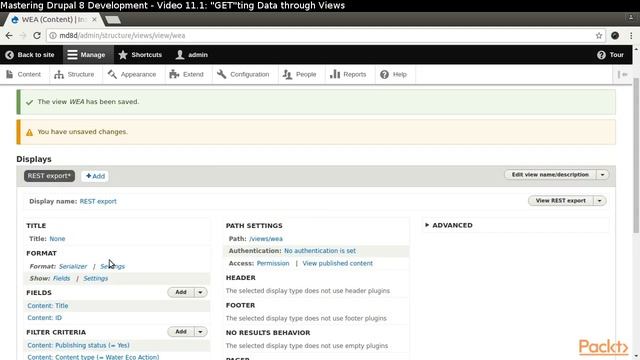Screen dimensions: 640x360
Task: Open the Content admin menu
Action: [x=24, y=74]
